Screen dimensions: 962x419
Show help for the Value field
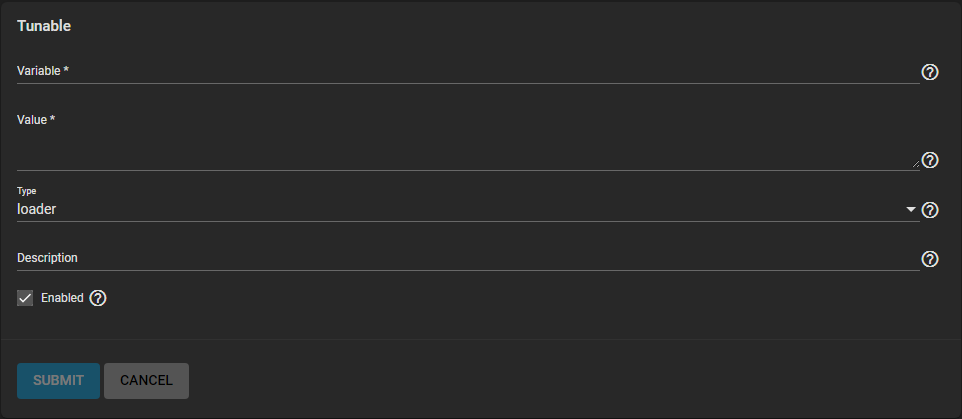929,160
